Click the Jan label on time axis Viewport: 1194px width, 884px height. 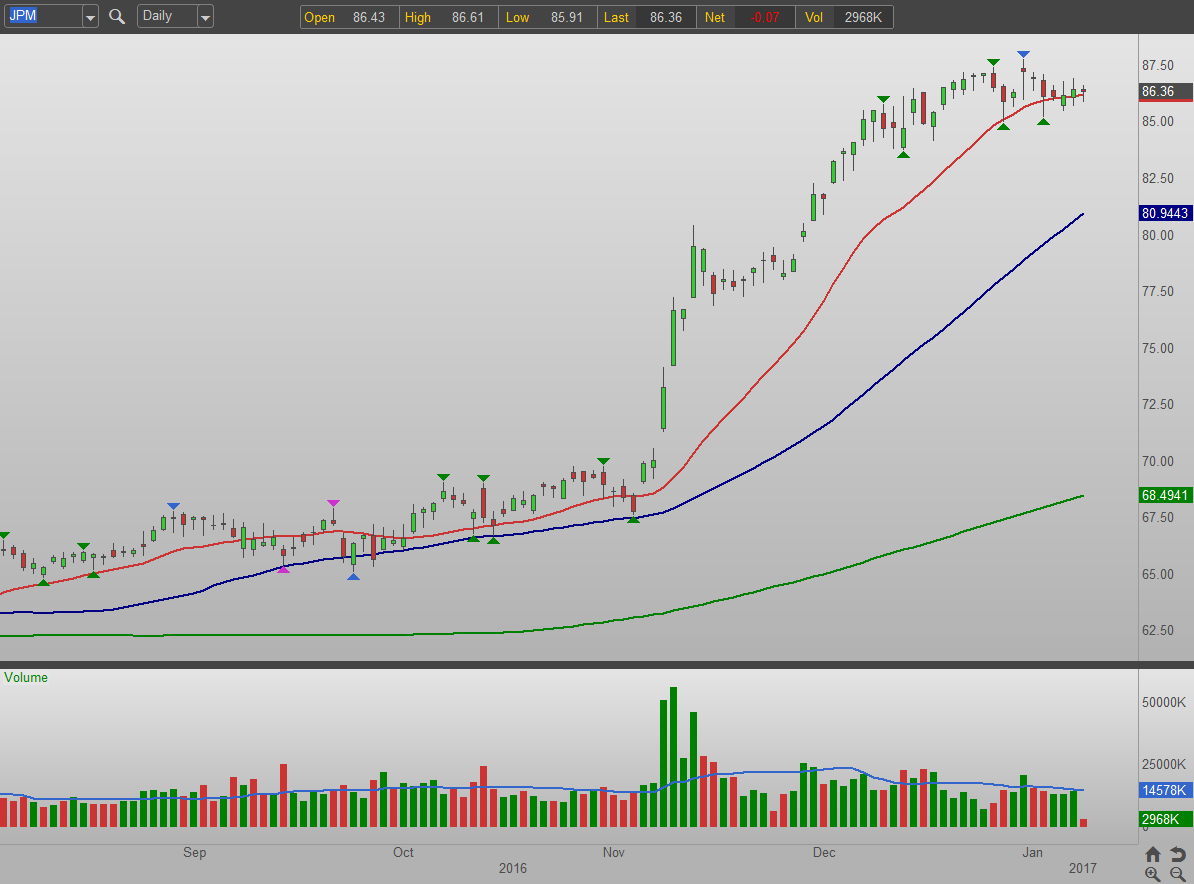pyautogui.click(x=1033, y=852)
